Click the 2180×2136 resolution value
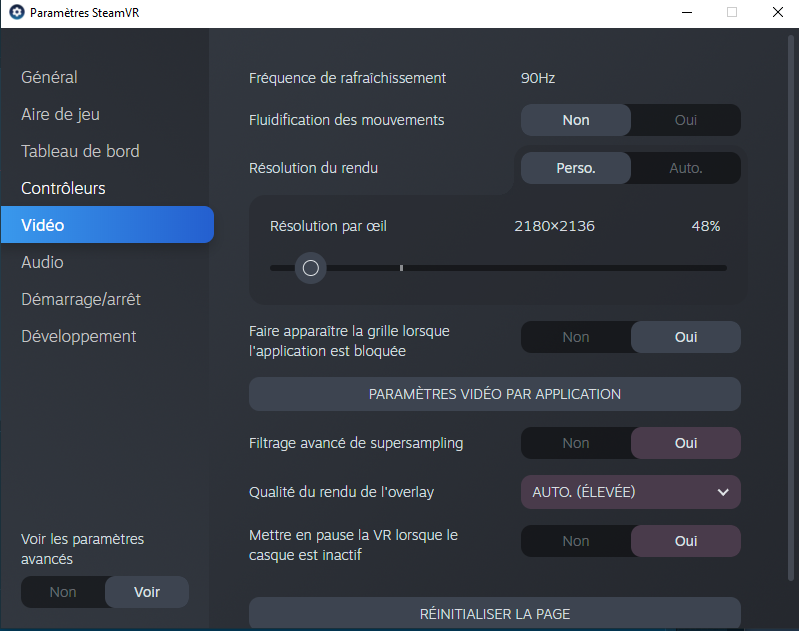799x631 pixels. (x=554, y=226)
